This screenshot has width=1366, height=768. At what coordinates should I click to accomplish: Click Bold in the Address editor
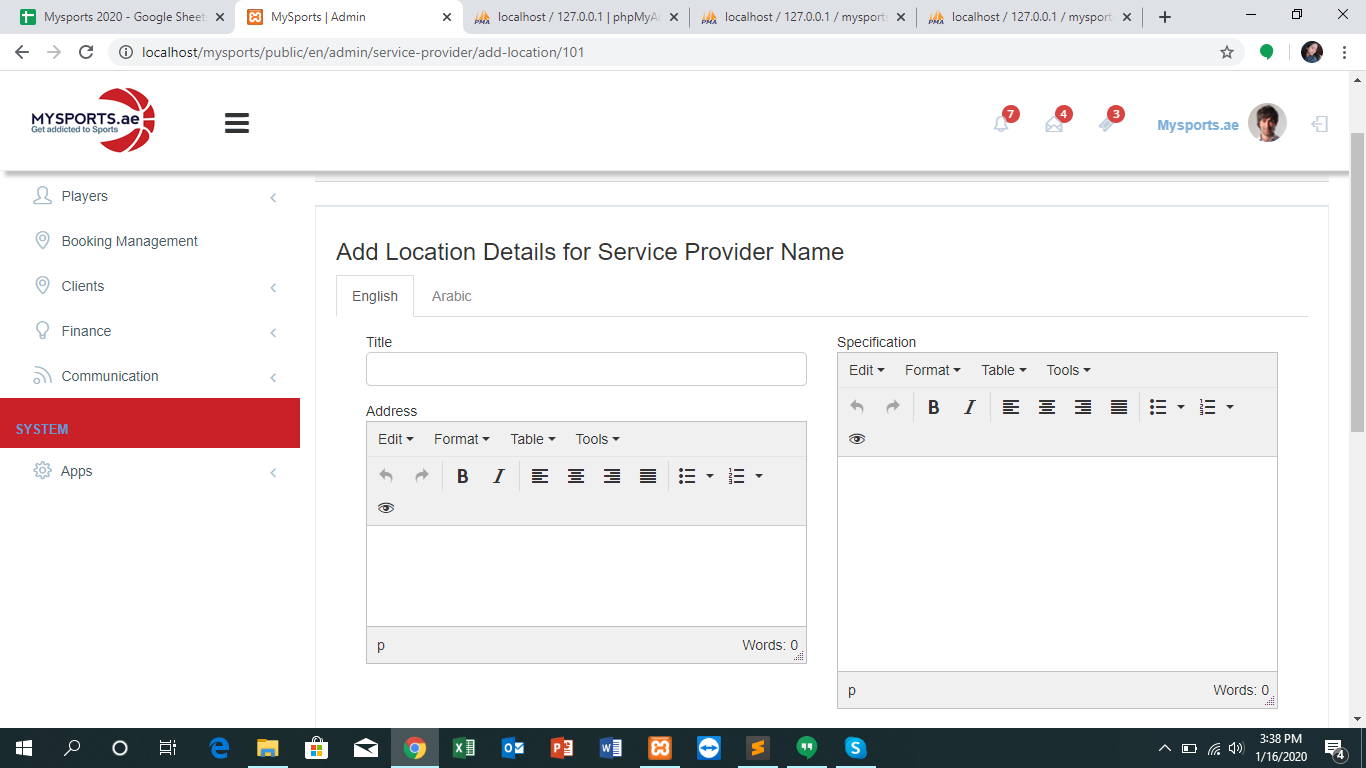(x=462, y=477)
